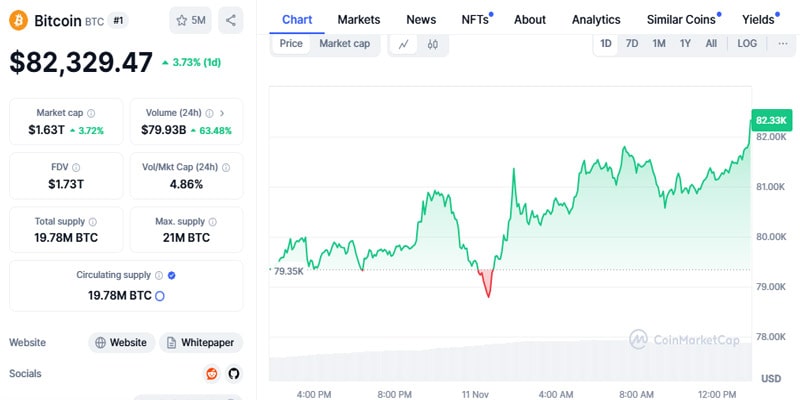The height and width of the screenshot is (400, 800).
Task: Show Volume (24h) info icon
Action: click(209, 113)
